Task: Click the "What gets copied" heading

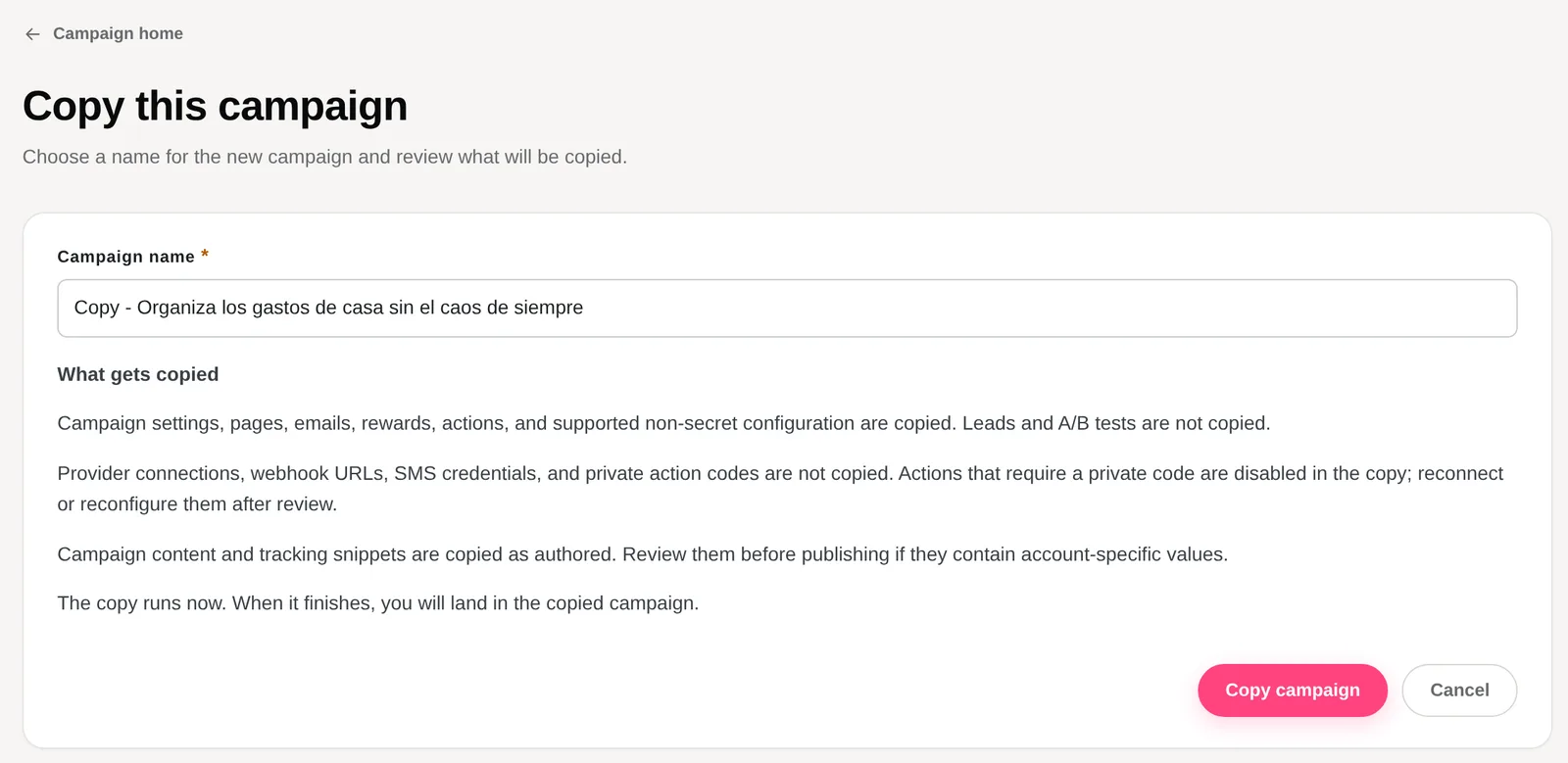Action: coord(138,374)
